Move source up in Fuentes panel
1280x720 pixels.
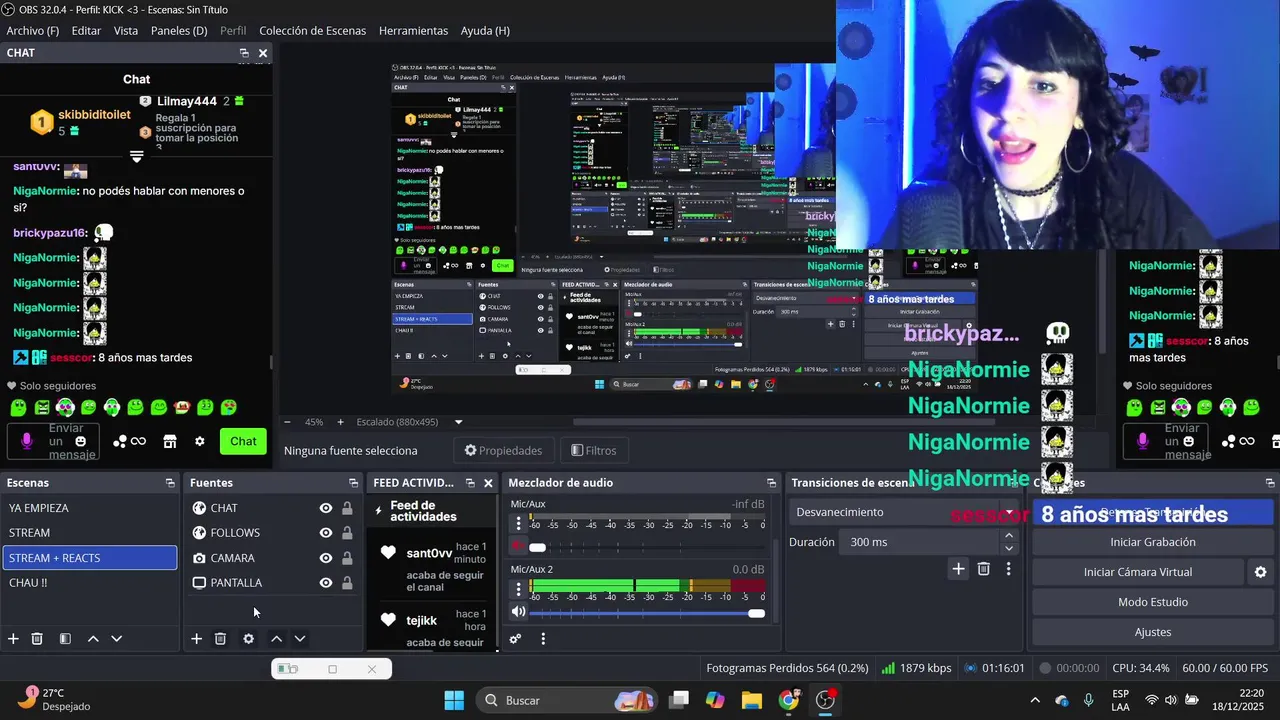click(x=276, y=638)
